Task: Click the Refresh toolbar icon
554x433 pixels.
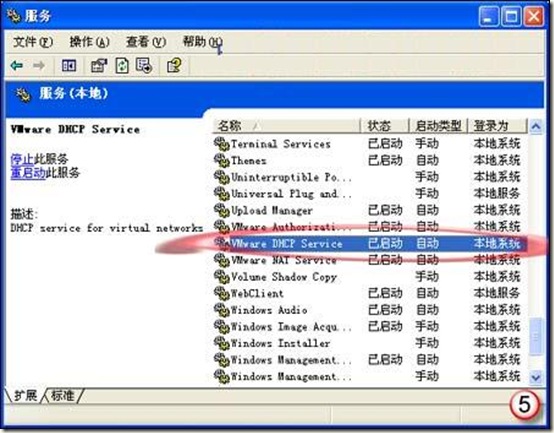Action: pos(122,66)
